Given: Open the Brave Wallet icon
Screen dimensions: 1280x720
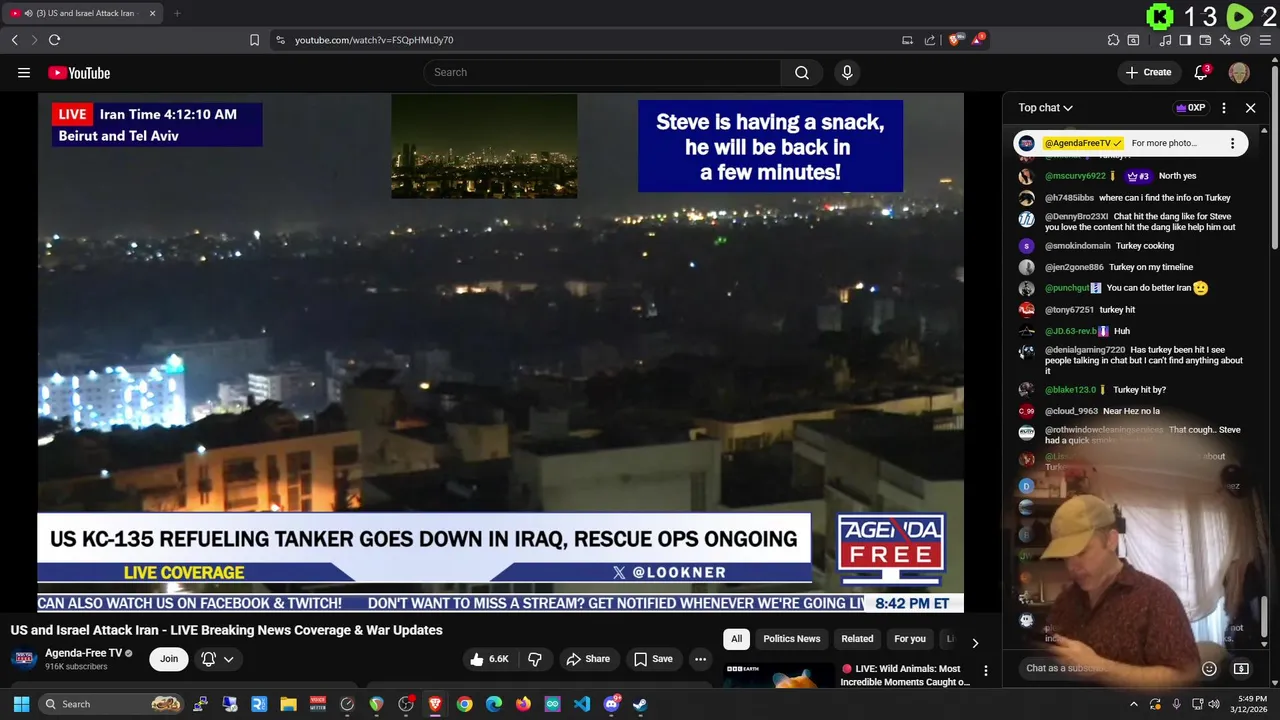Looking at the screenshot, I should coord(1205,40).
